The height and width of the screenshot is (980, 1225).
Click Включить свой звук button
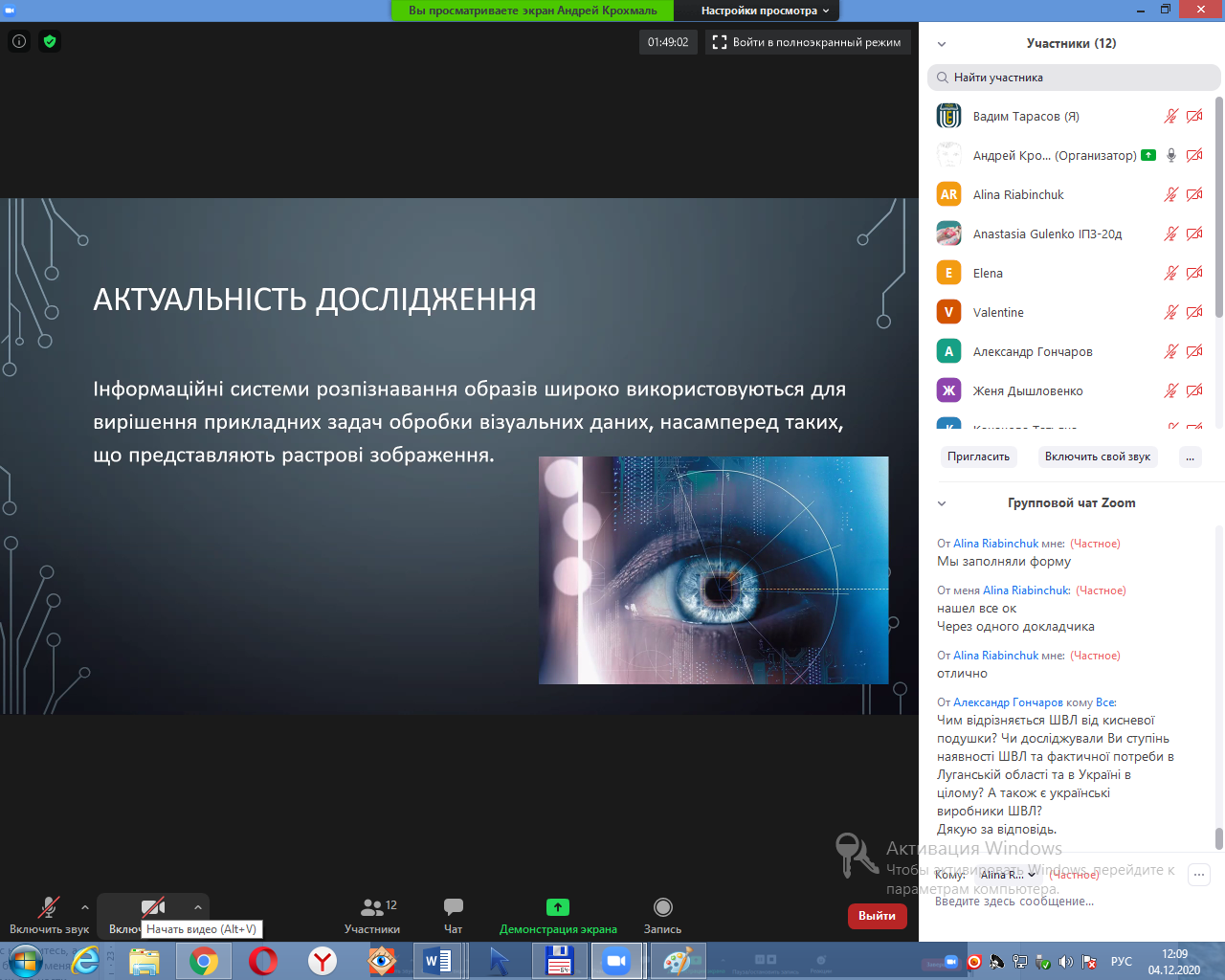click(1097, 457)
